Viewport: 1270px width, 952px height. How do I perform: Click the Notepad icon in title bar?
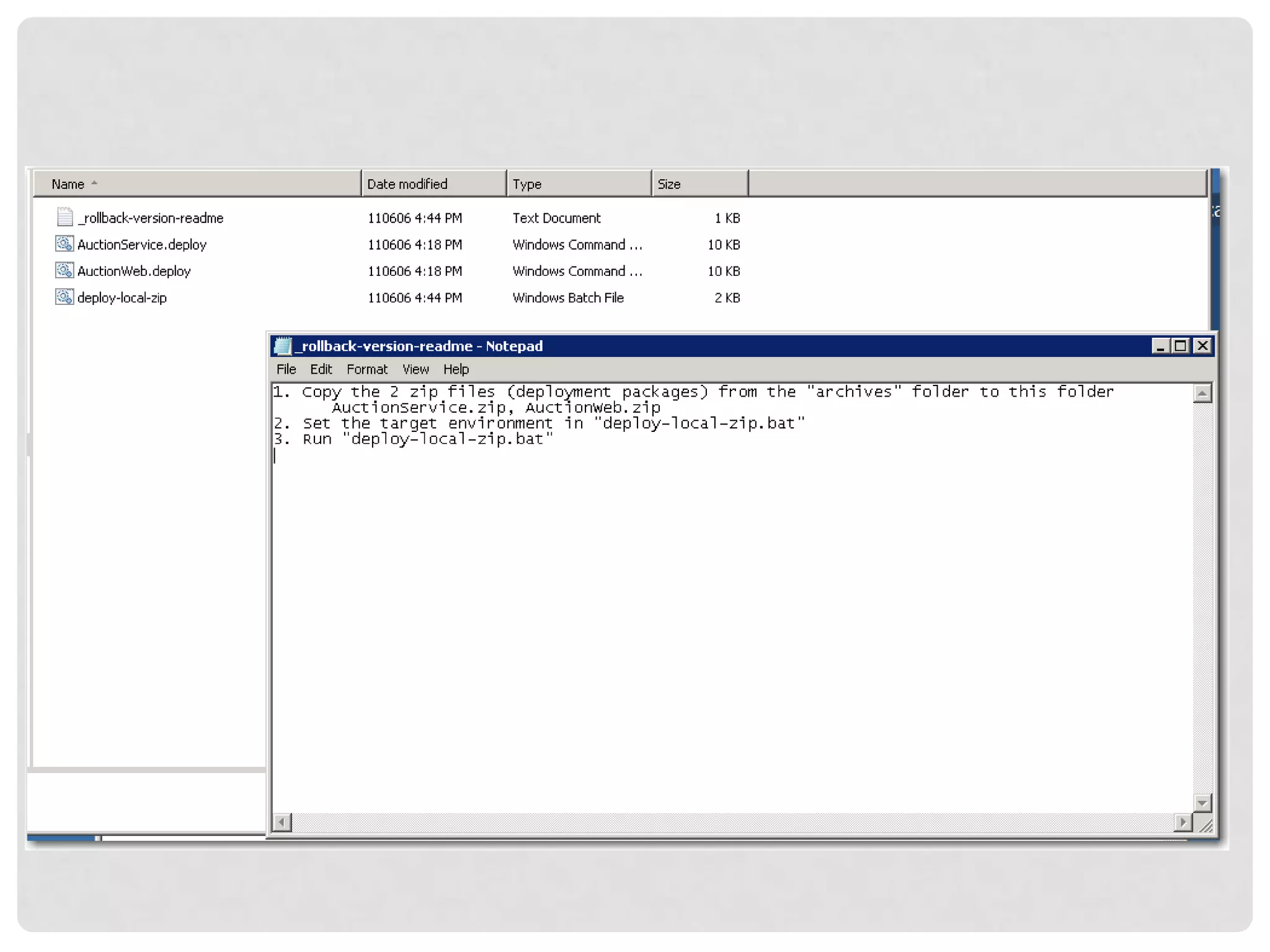pos(283,346)
